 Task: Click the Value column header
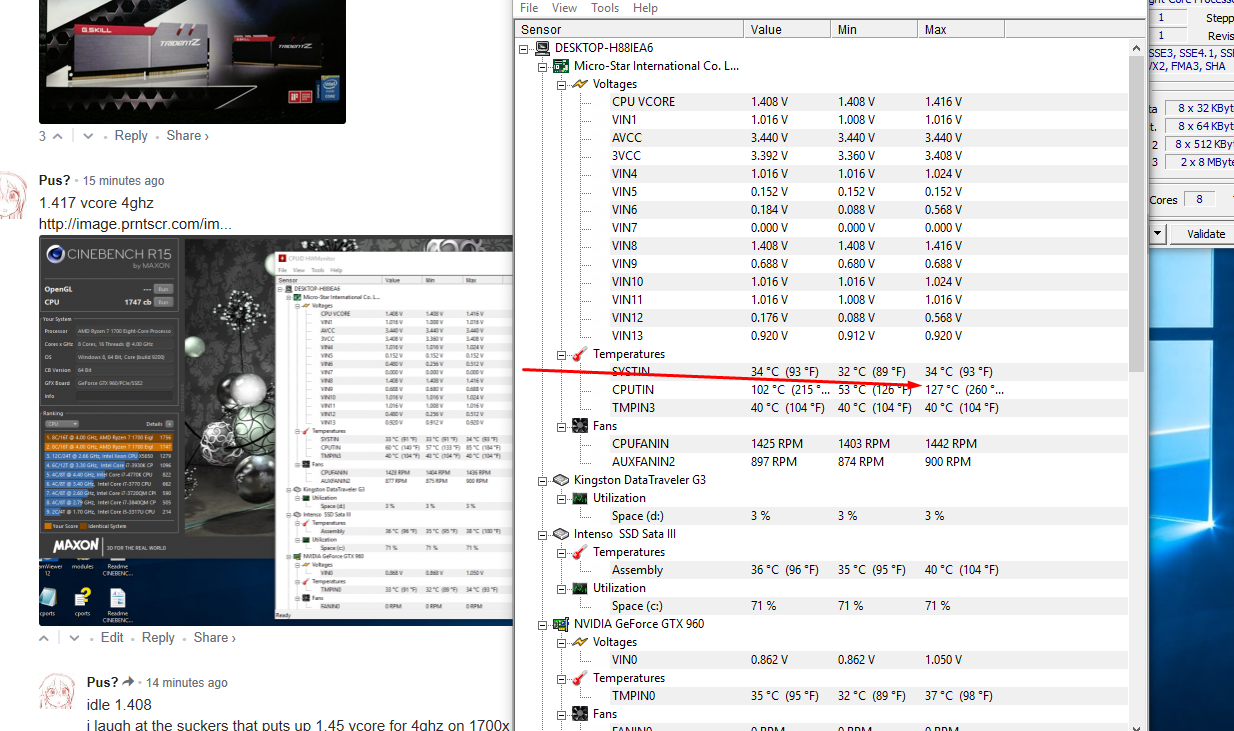tap(788, 30)
